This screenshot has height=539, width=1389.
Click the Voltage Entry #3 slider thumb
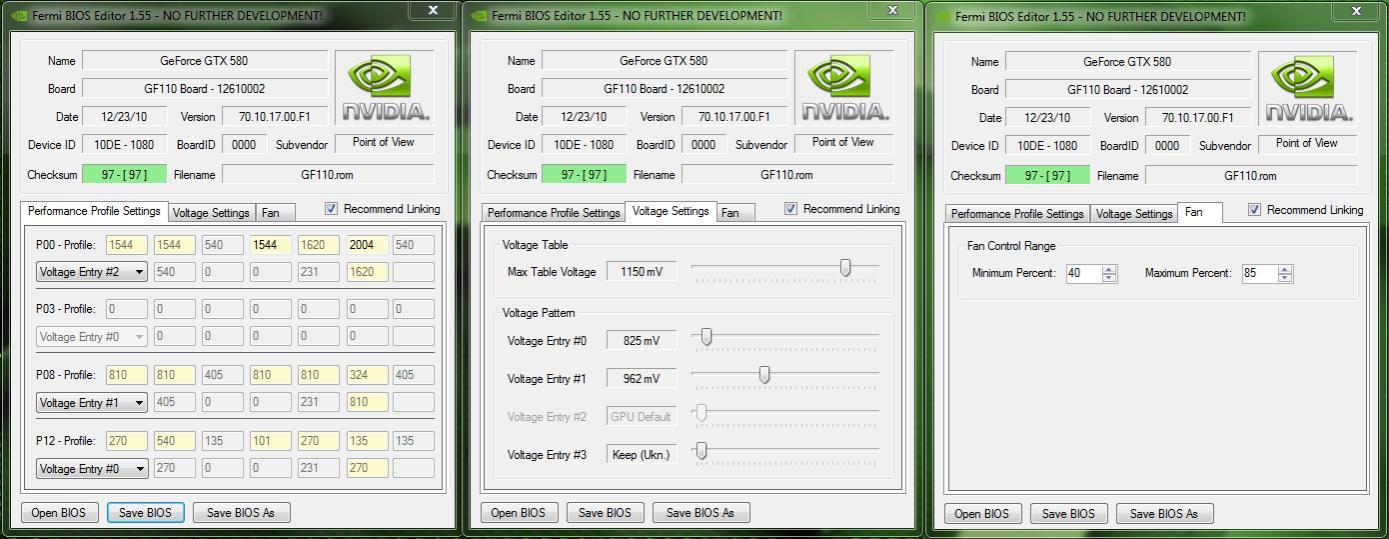(x=701, y=451)
